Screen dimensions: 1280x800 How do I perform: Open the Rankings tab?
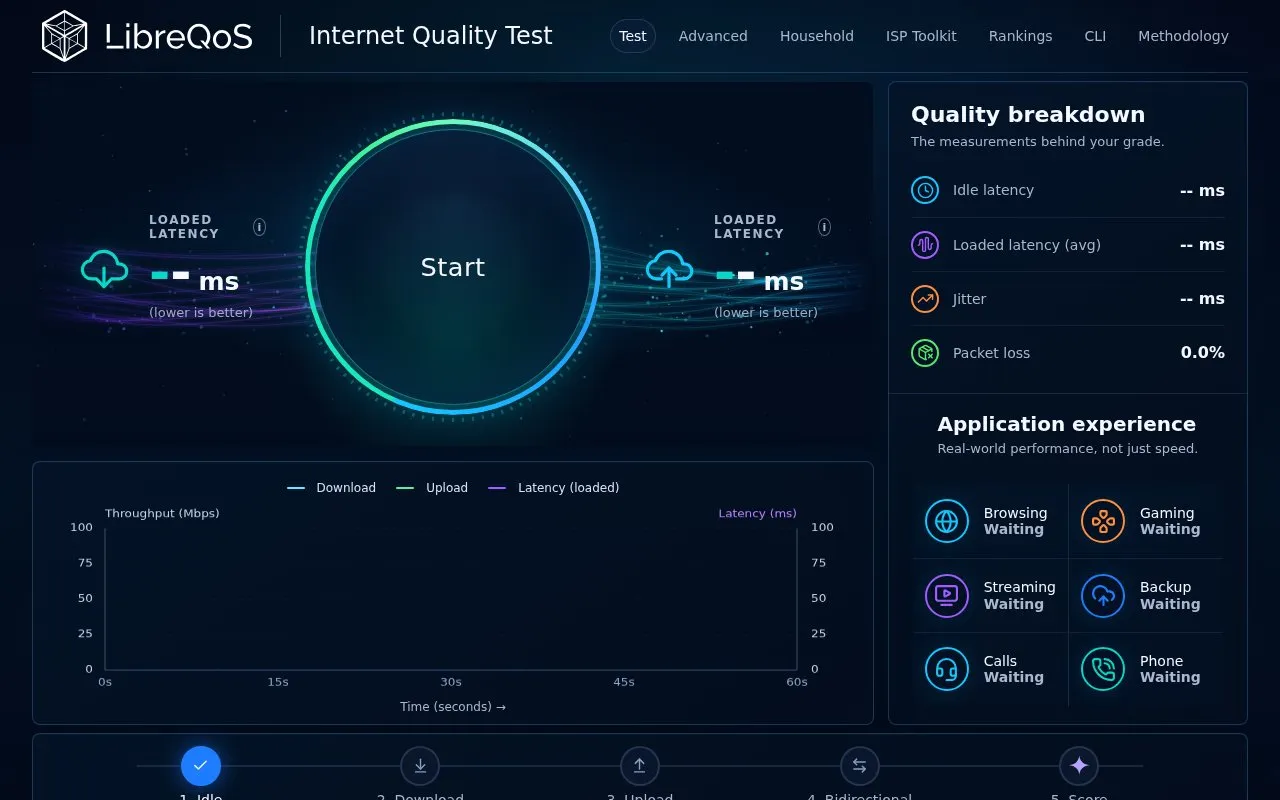tap(1020, 36)
